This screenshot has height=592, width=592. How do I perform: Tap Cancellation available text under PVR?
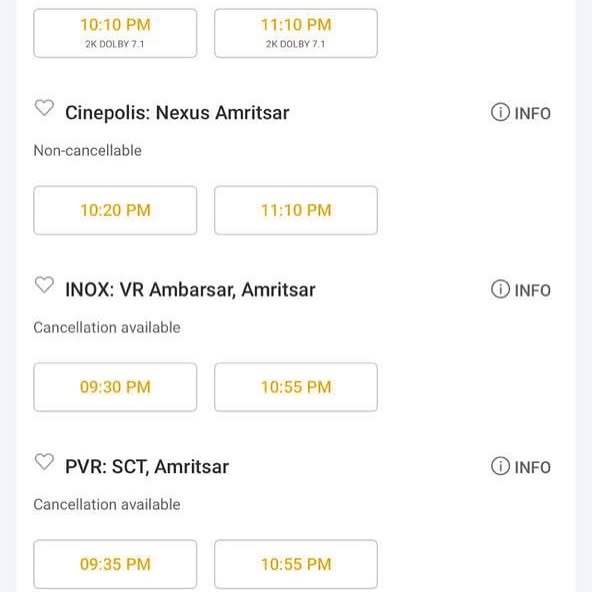[x=107, y=504]
